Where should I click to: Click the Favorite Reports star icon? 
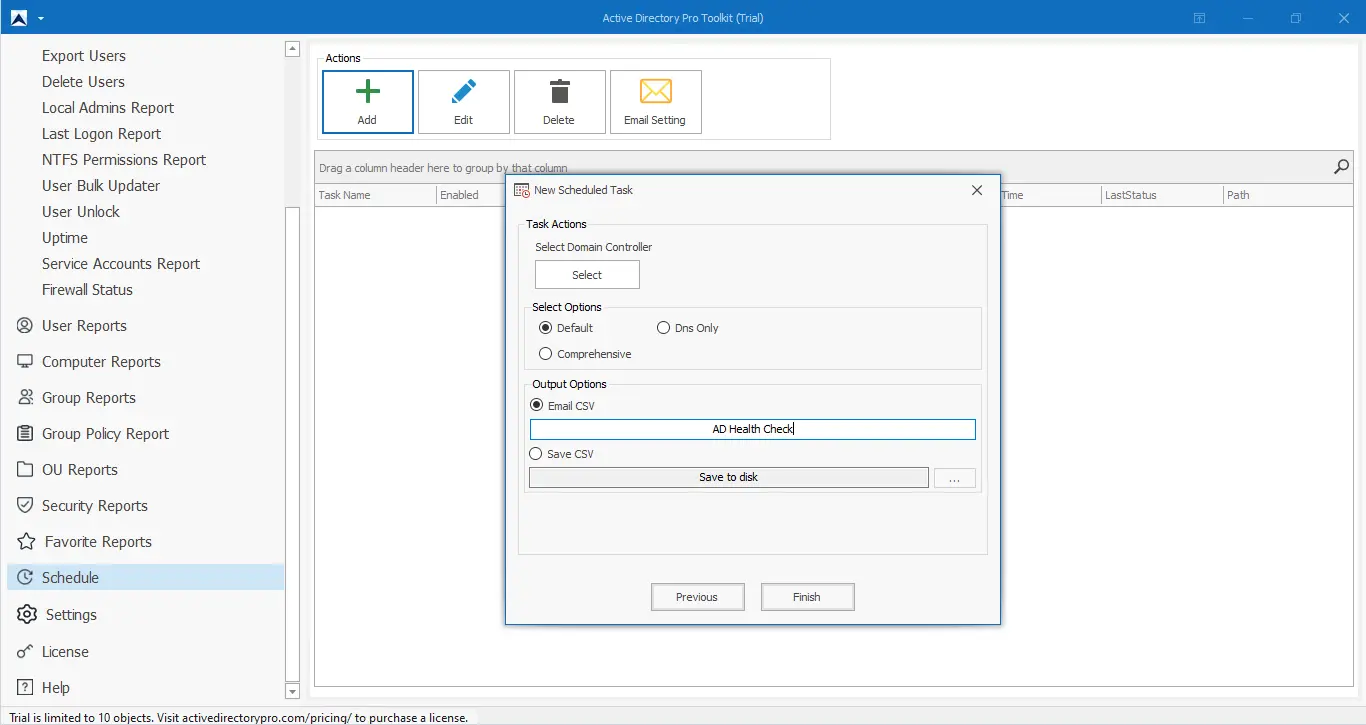point(26,542)
